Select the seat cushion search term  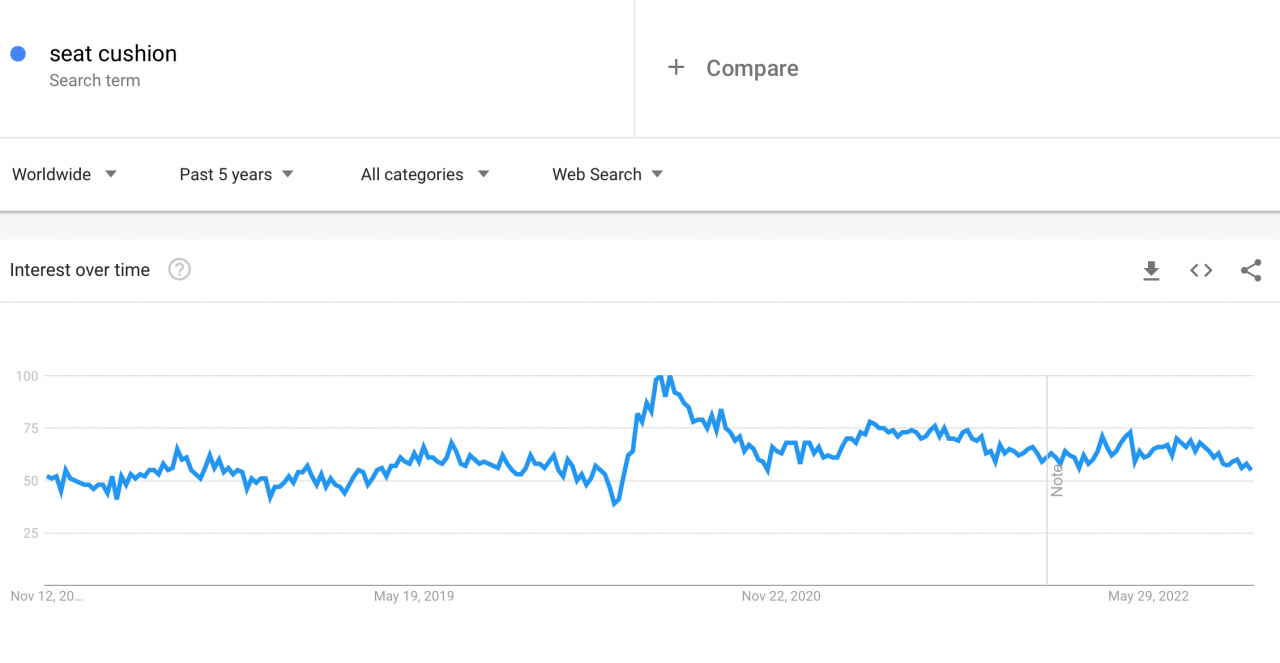click(113, 53)
